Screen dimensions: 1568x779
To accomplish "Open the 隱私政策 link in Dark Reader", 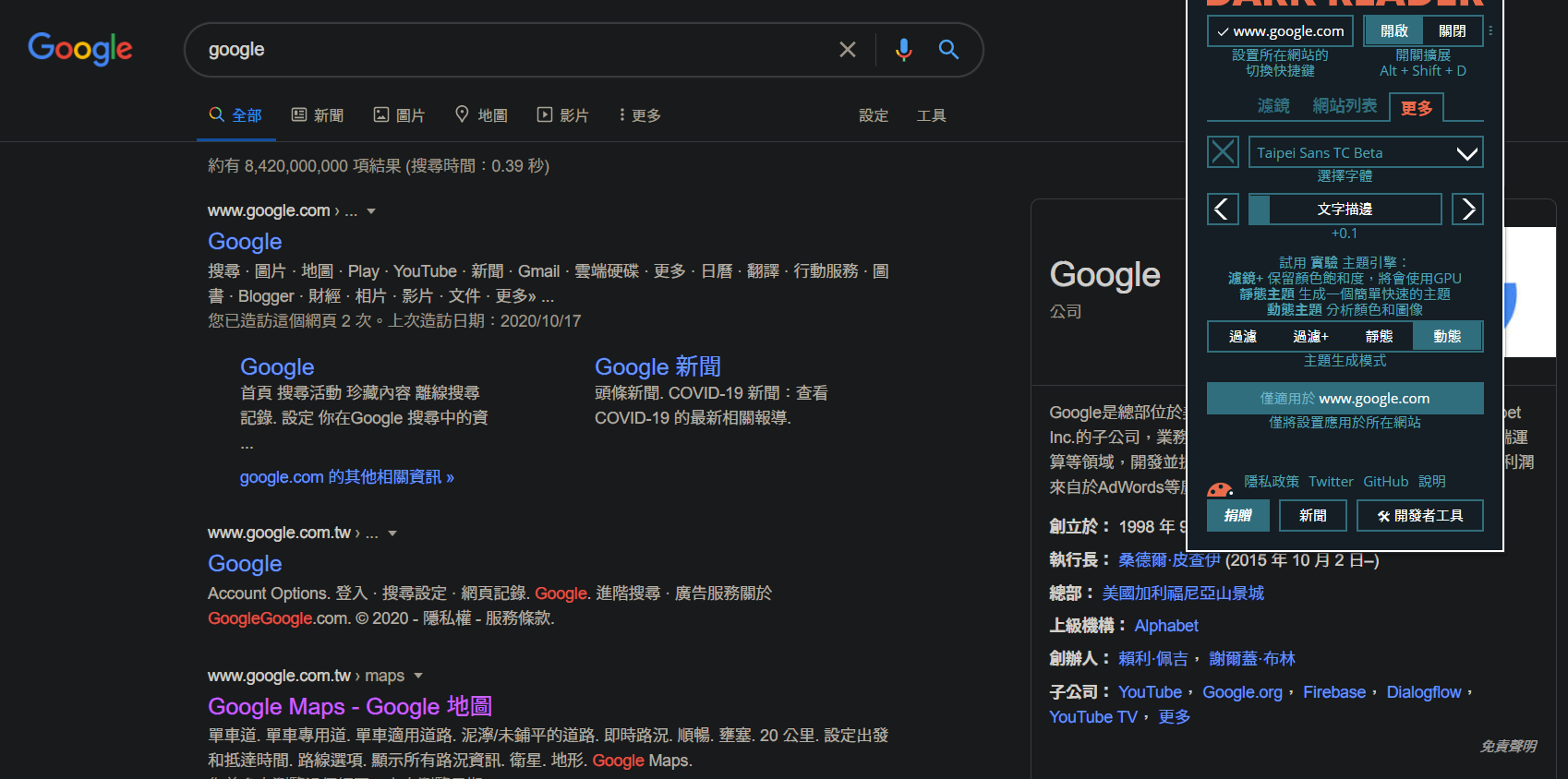I will pos(1272,482).
